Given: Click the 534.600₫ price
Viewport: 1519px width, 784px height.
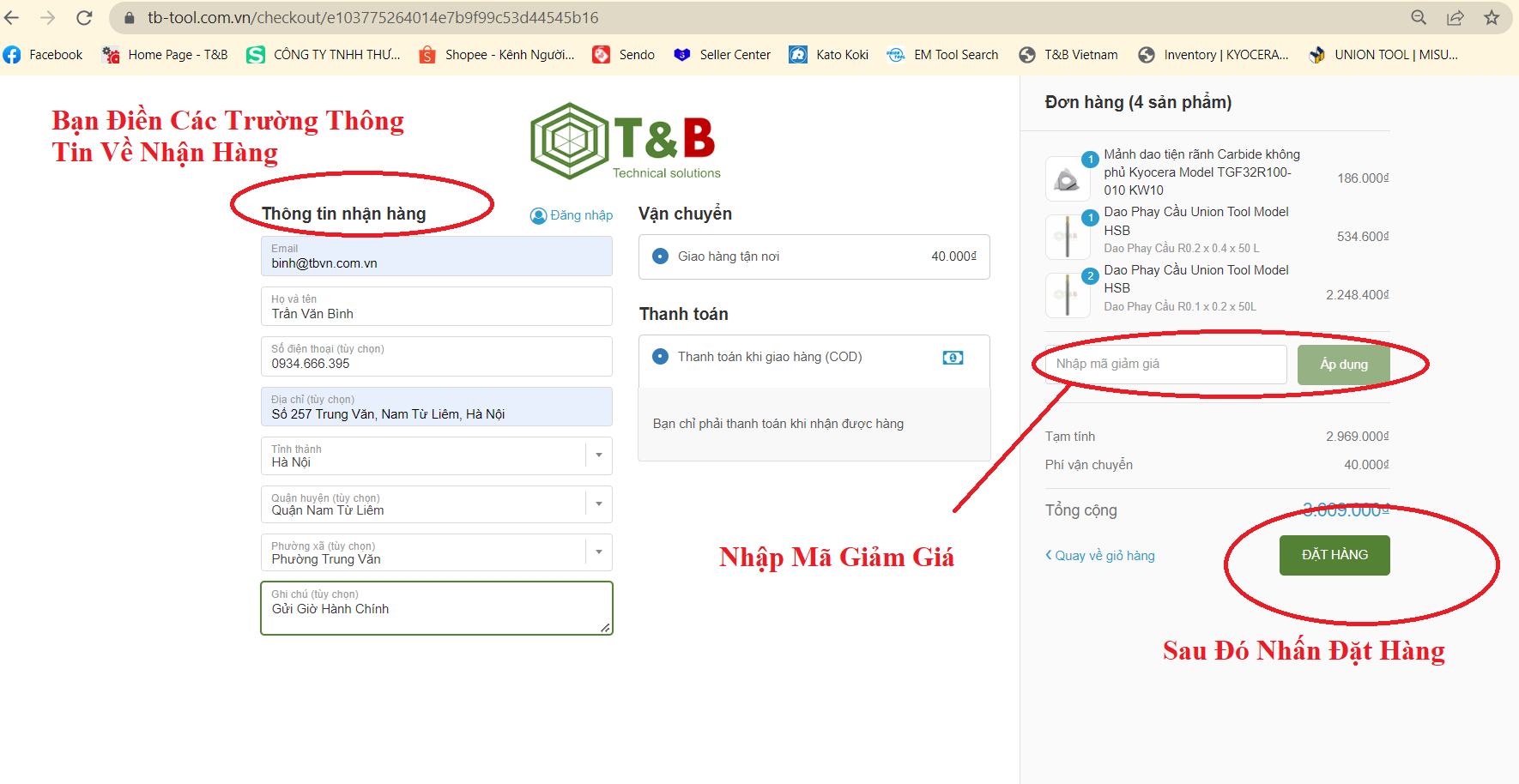Looking at the screenshot, I should click(1363, 237).
